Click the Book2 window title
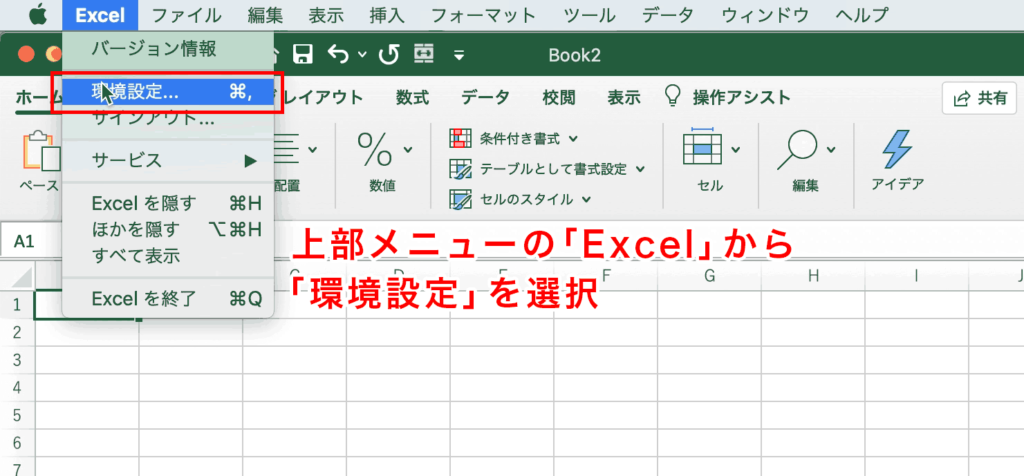The height and width of the screenshot is (476, 1024). click(574, 56)
